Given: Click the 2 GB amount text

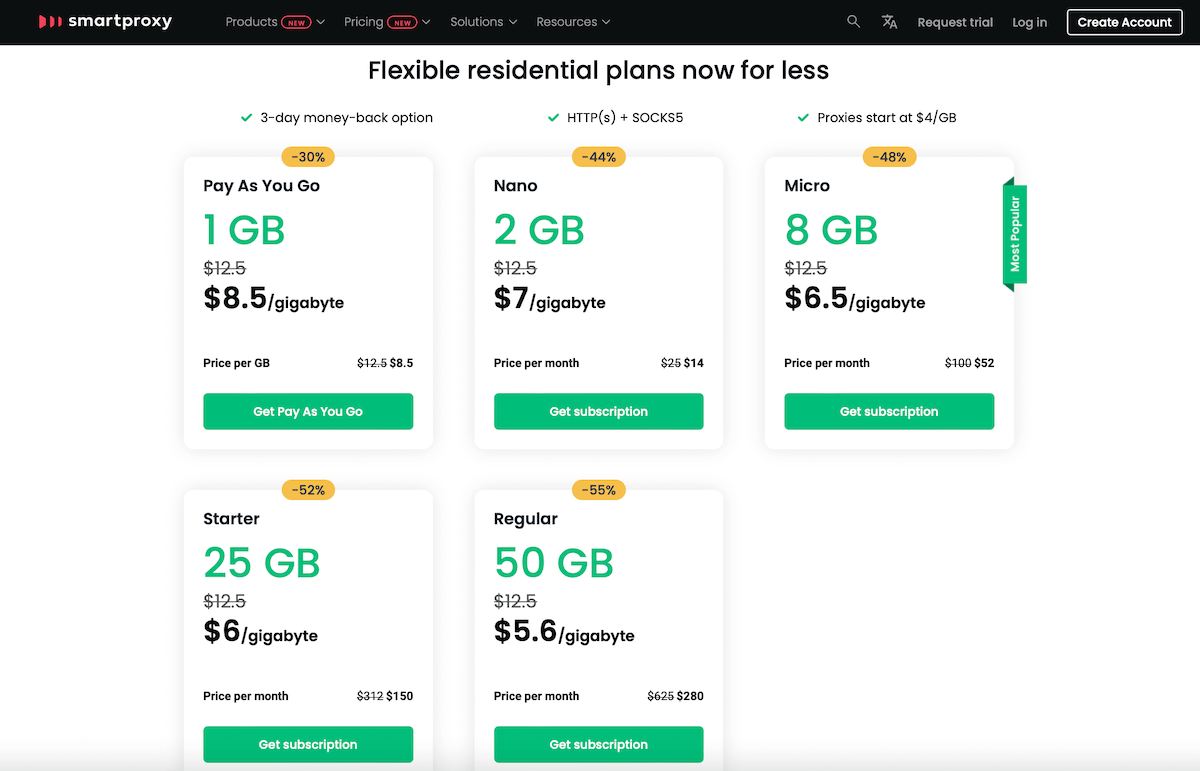Looking at the screenshot, I should pyautogui.click(x=539, y=230).
